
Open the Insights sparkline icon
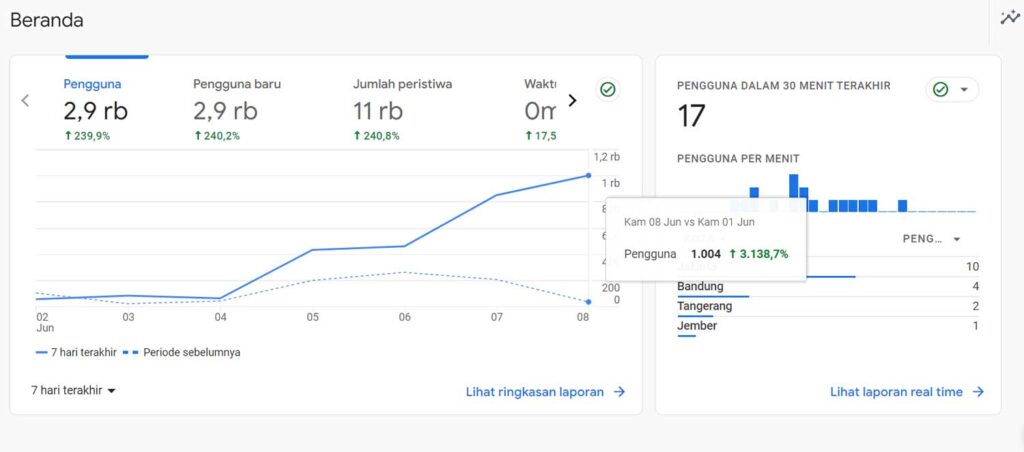pyautogui.click(x=1009, y=17)
